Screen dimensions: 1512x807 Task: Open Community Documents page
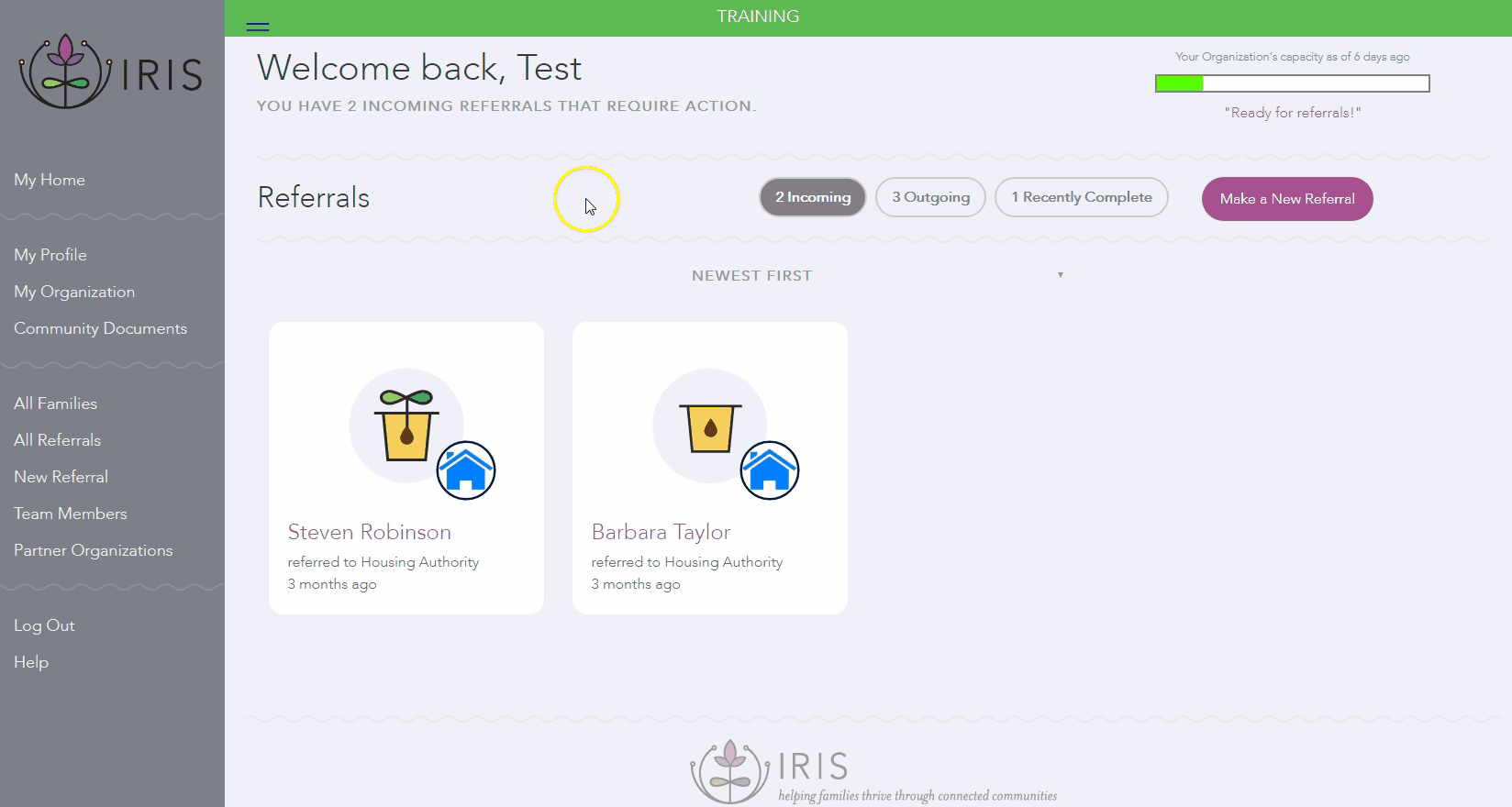(100, 328)
